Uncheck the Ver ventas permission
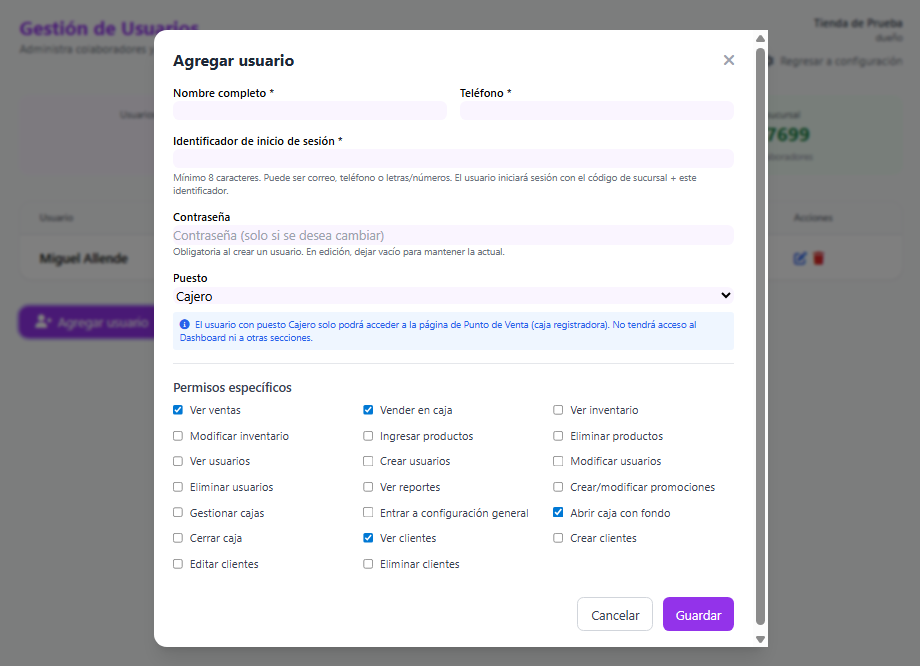The image size is (920, 666). pyautogui.click(x=178, y=410)
